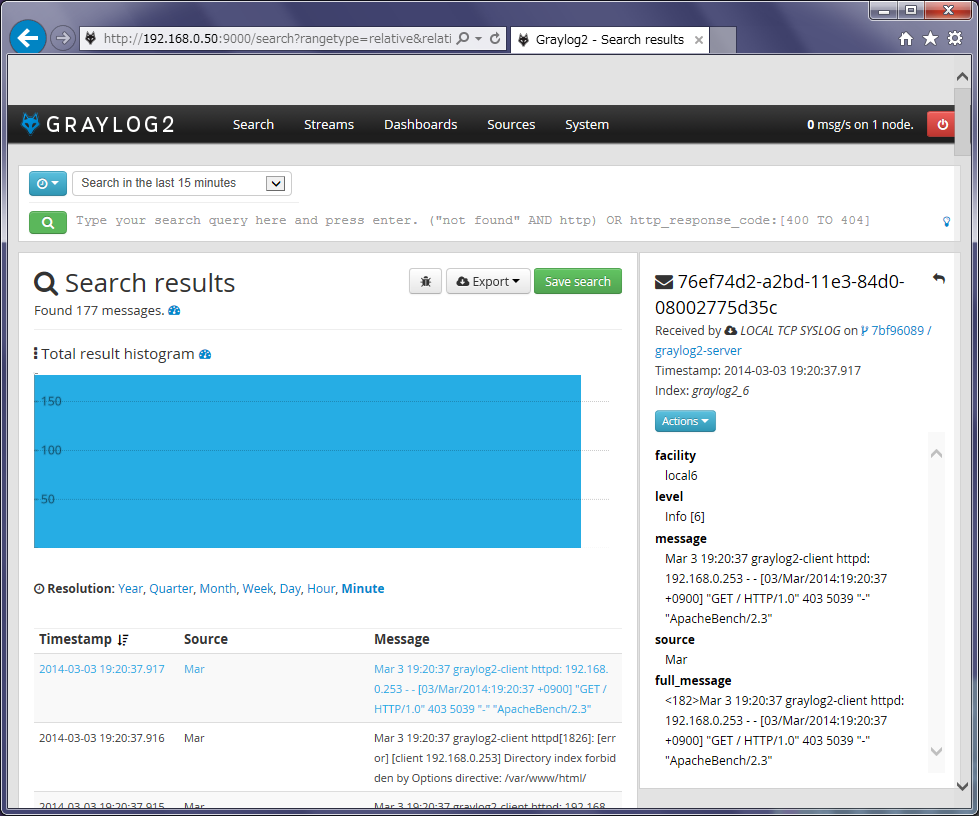Screen dimensions: 979x816
Task: Select the Graylog2 - Search results tab
Action: 610,40
